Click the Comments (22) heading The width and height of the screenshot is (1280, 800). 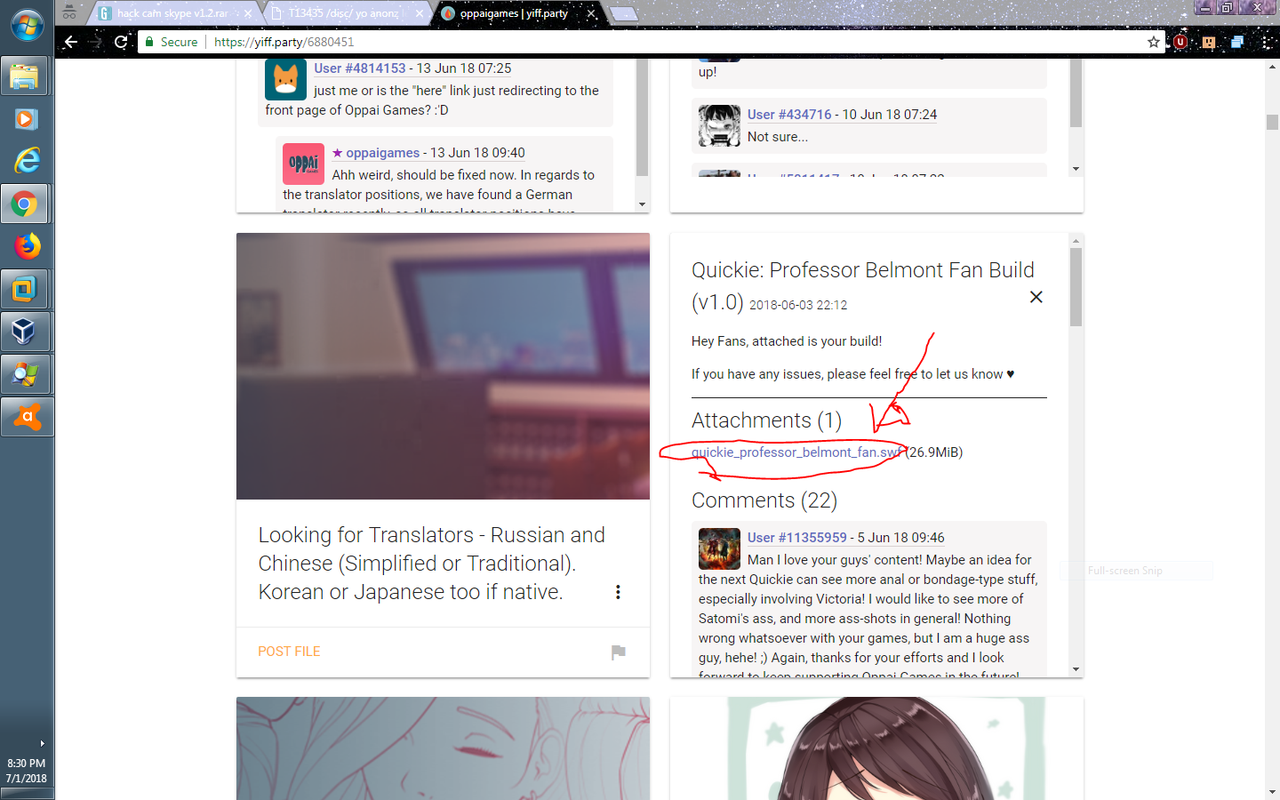point(764,500)
